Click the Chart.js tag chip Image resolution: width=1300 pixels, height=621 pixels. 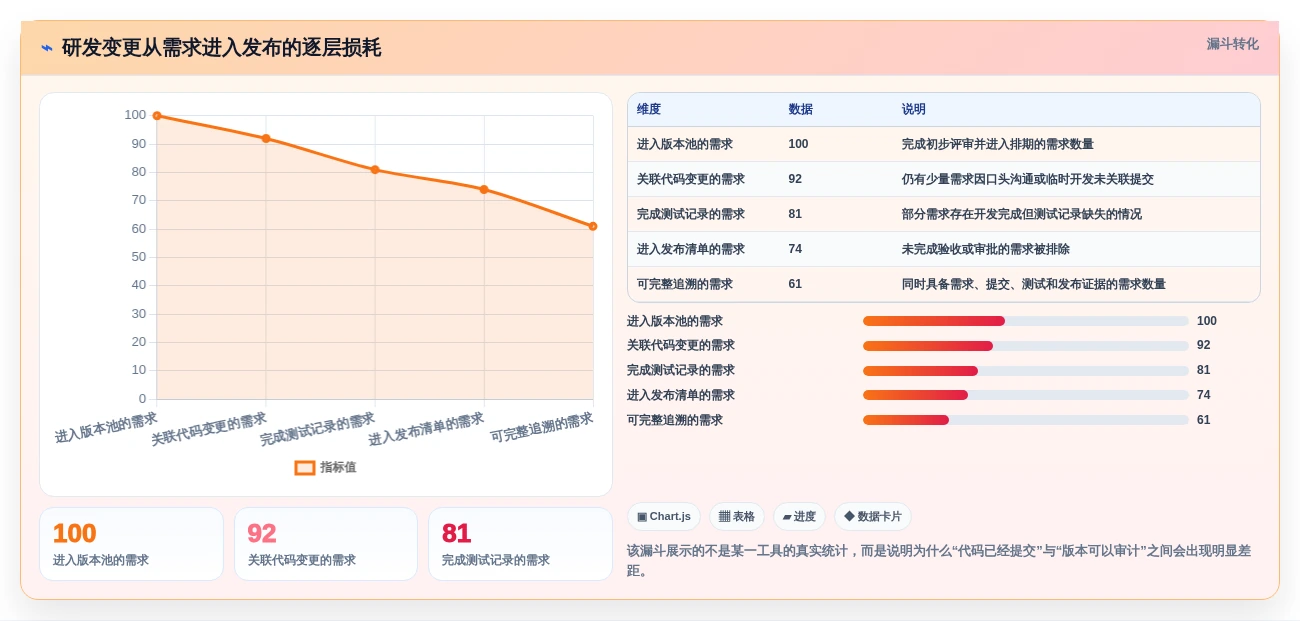664,517
